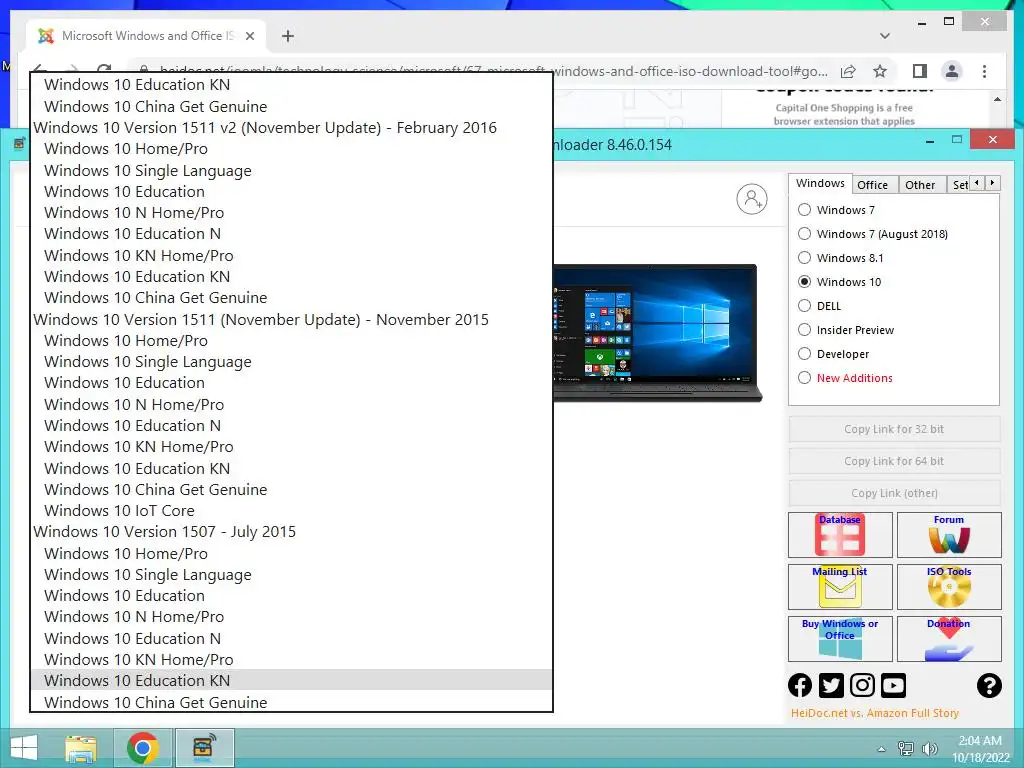
Task: Open File Explorer from taskbar
Action: 80,748
